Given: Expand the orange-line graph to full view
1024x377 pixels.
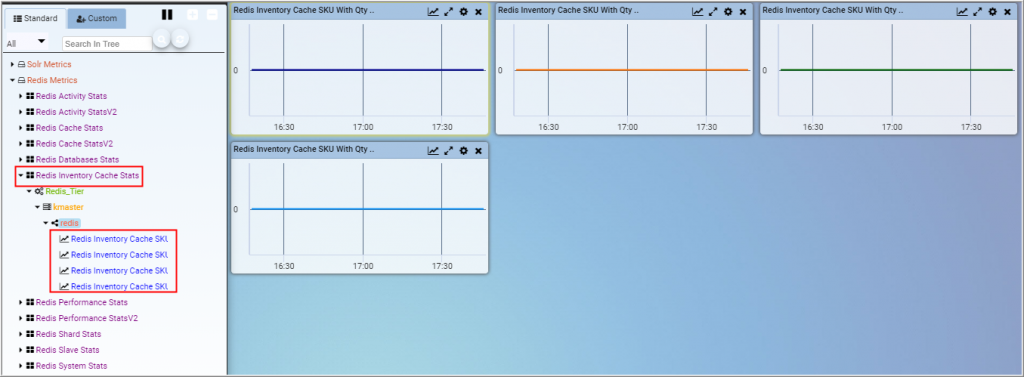Looking at the screenshot, I should [713, 12].
